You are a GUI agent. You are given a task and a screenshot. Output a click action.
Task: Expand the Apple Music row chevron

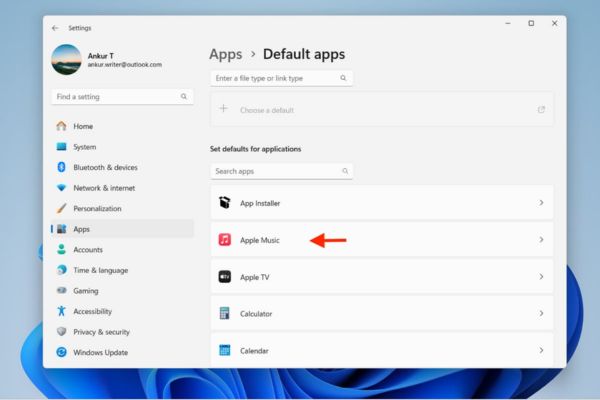[541, 240]
